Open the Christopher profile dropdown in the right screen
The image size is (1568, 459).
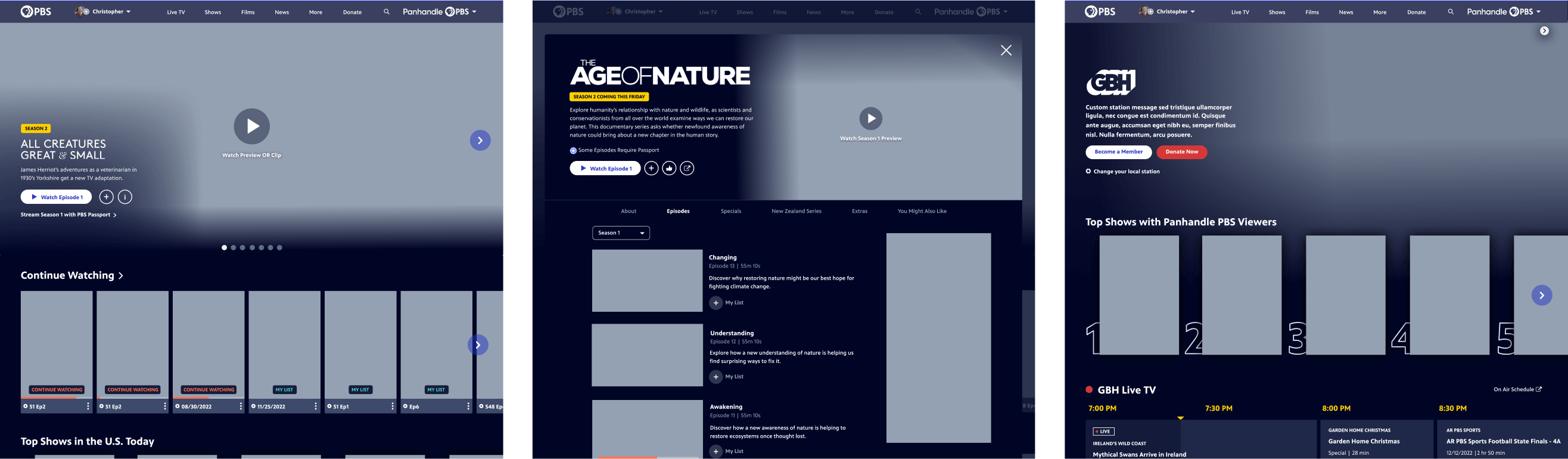point(1166,11)
